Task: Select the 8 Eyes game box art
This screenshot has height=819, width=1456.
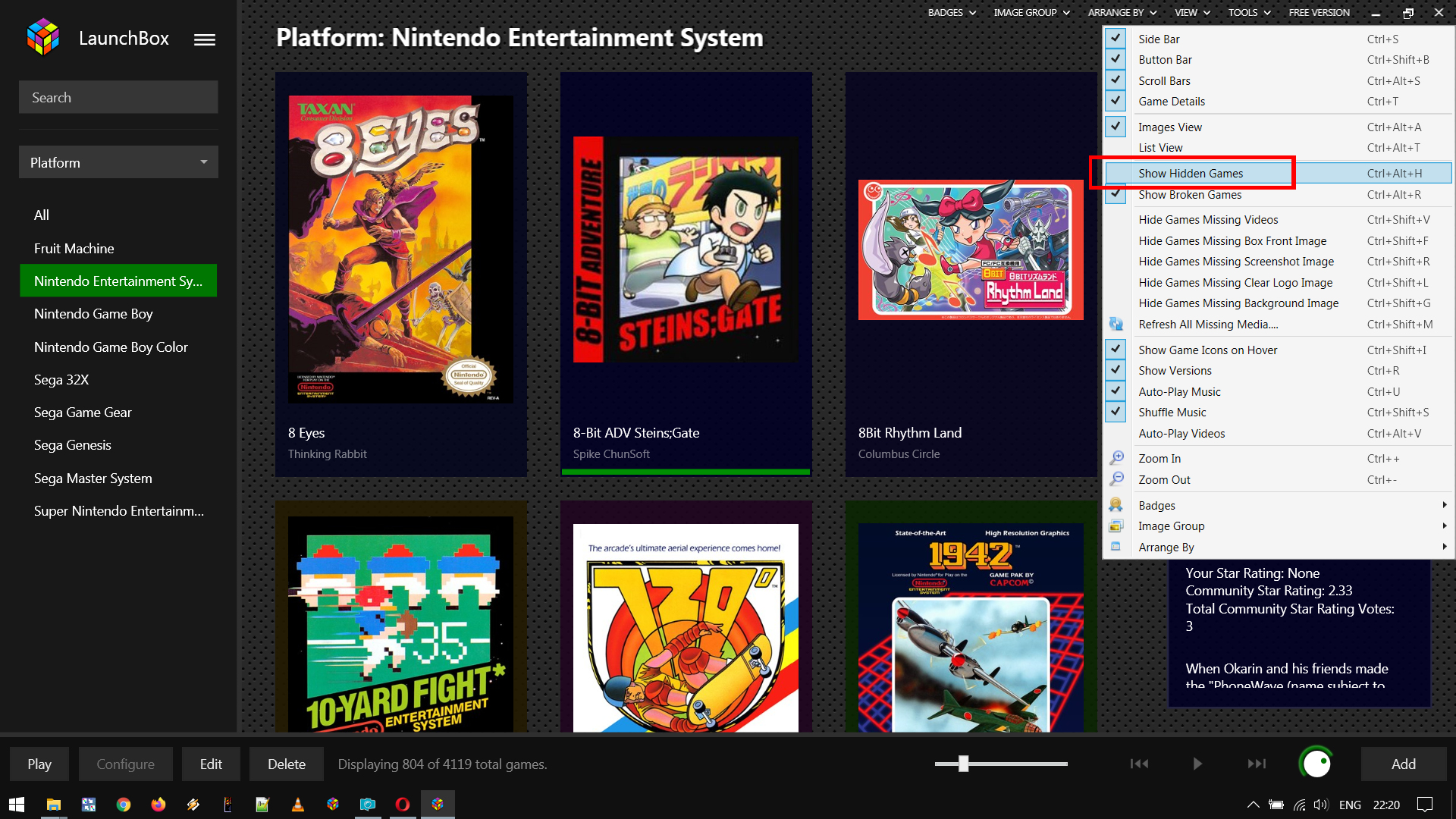Action: [x=400, y=249]
